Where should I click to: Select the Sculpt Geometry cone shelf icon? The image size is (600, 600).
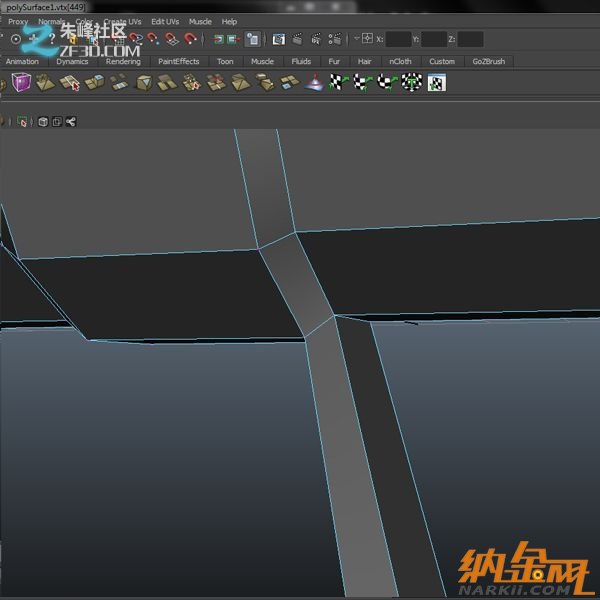click(x=314, y=83)
